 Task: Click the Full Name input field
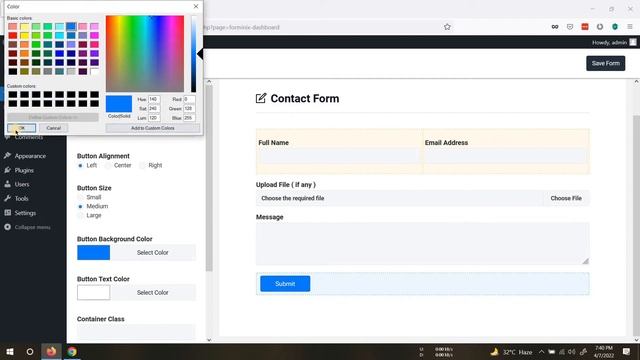[339, 156]
